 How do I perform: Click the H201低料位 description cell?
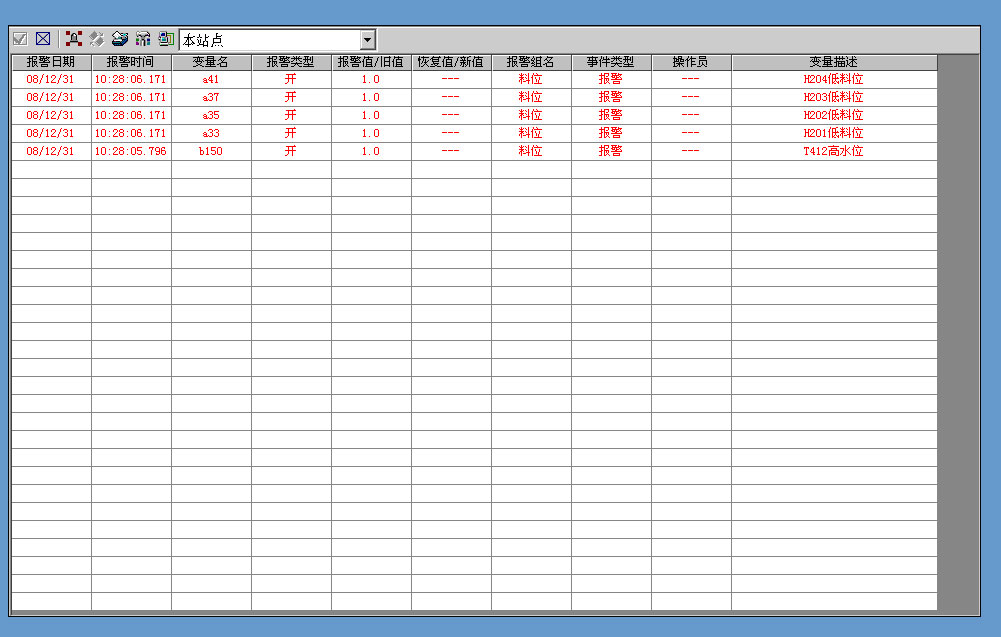pyautogui.click(x=834, y=133)
